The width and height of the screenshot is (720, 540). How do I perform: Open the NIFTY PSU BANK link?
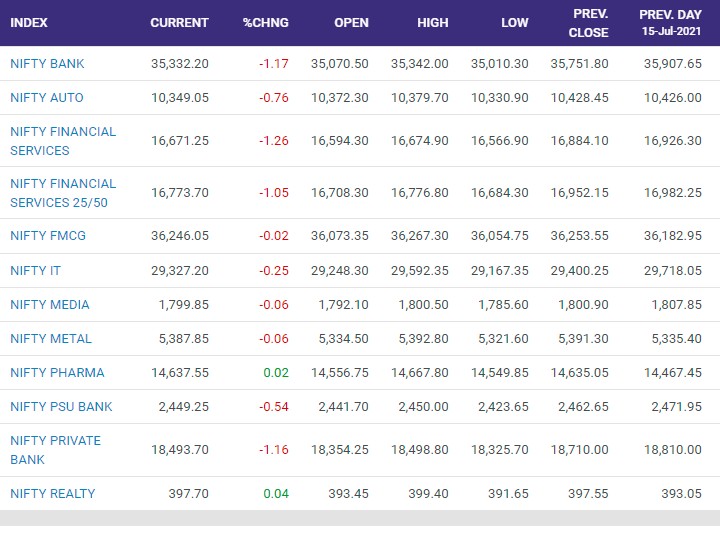click(61, 406)
